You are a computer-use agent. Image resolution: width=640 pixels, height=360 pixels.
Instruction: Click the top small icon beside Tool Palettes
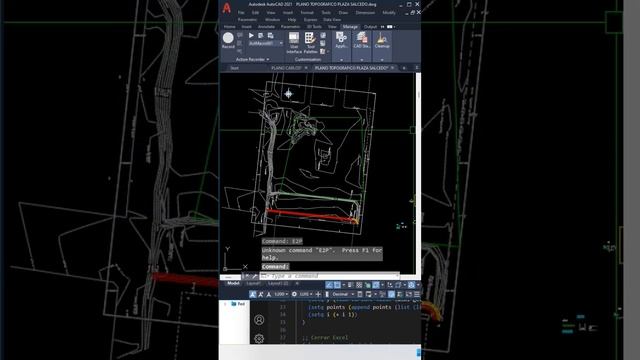[x=323, y=36]
